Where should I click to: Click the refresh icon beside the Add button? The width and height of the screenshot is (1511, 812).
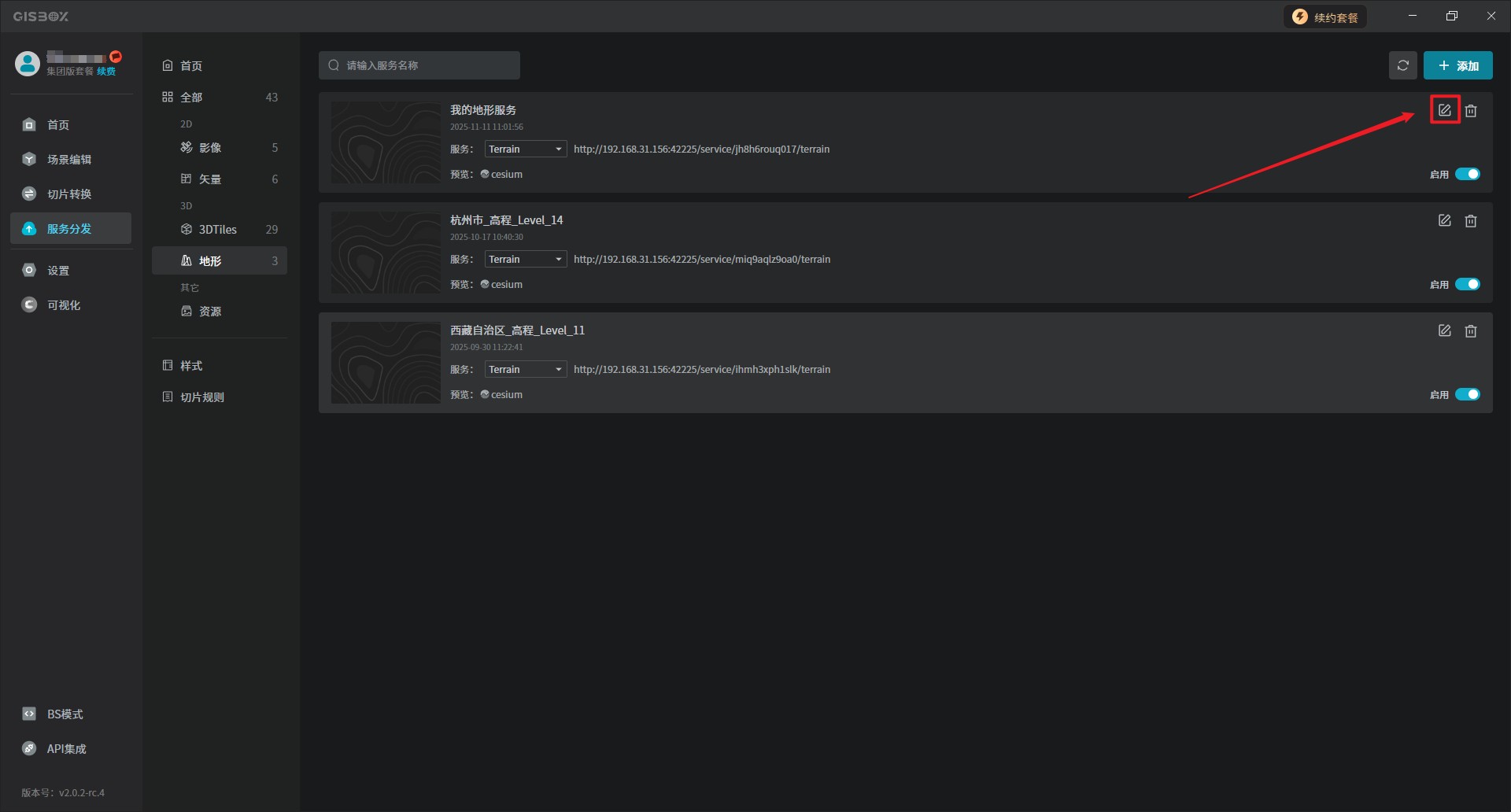click(1402, 66)
